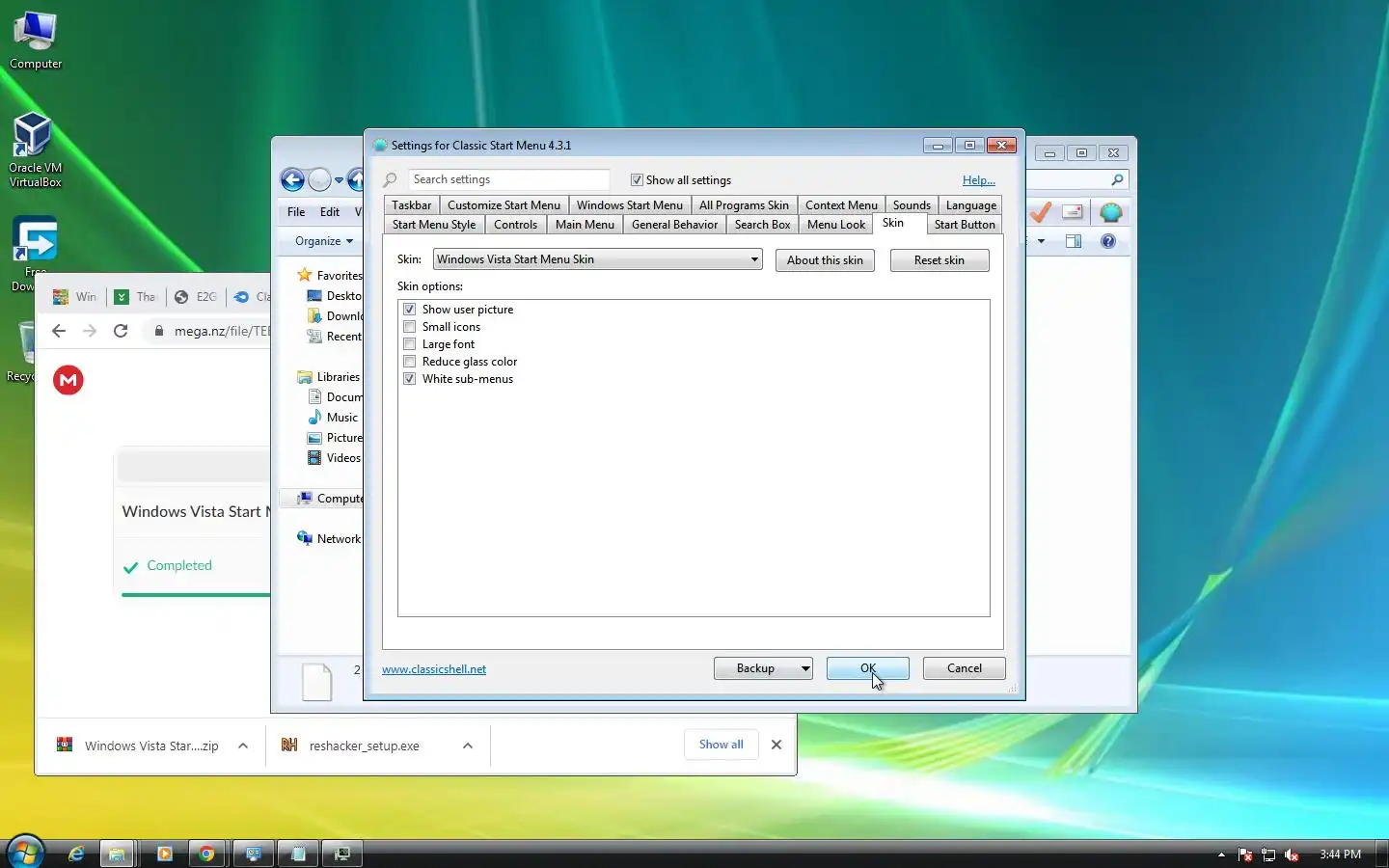Open the Search Box tab
The height and width of the screenshot is (868, 1389).
[x=762, y=225]
